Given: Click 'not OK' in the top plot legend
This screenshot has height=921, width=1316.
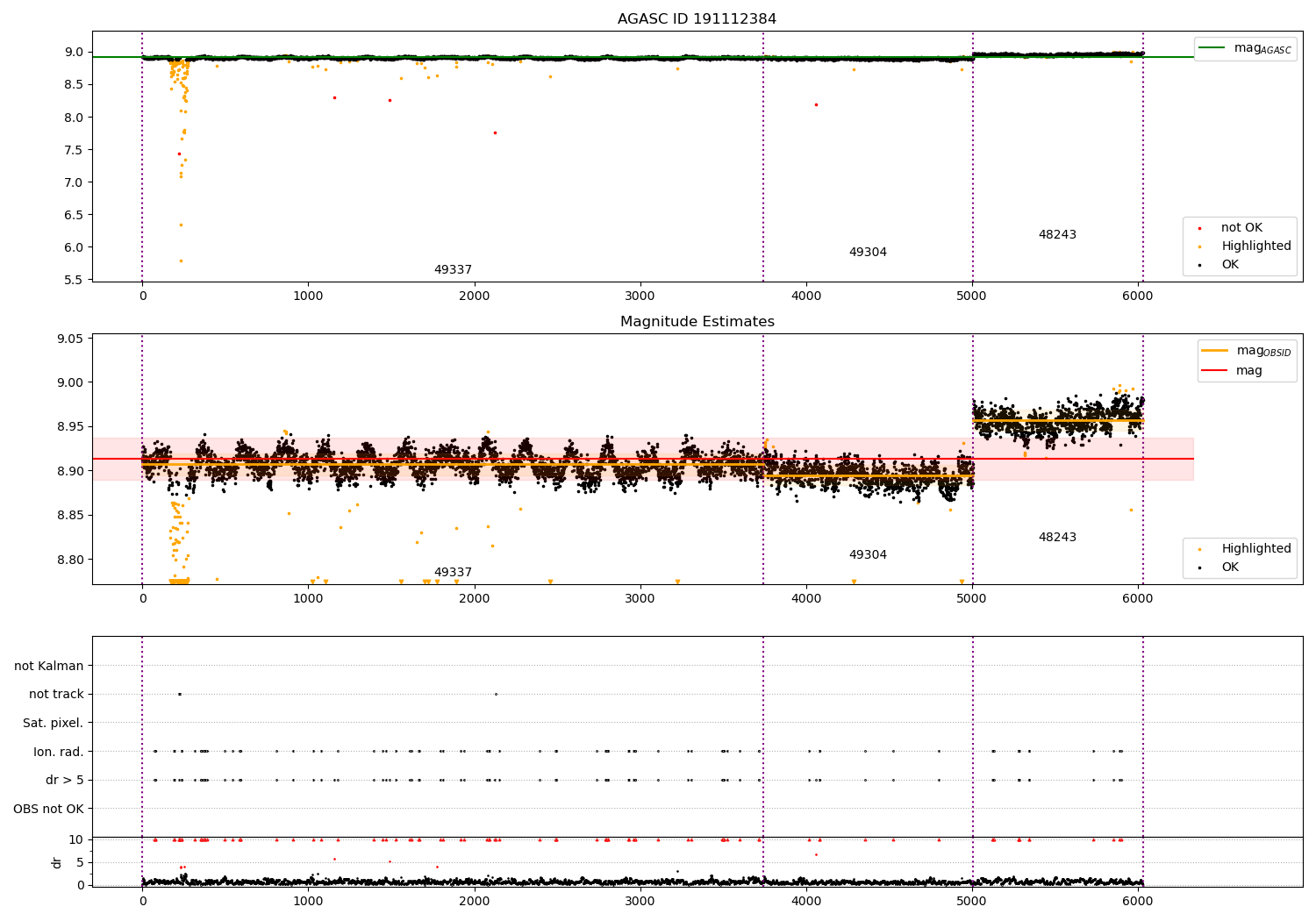Looking at the screenshot, I should coord(1241,228).
